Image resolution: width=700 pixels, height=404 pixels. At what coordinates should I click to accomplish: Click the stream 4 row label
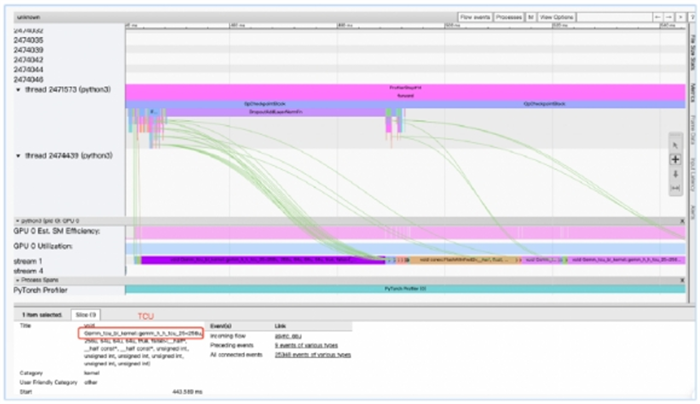[x=28, y=271]
